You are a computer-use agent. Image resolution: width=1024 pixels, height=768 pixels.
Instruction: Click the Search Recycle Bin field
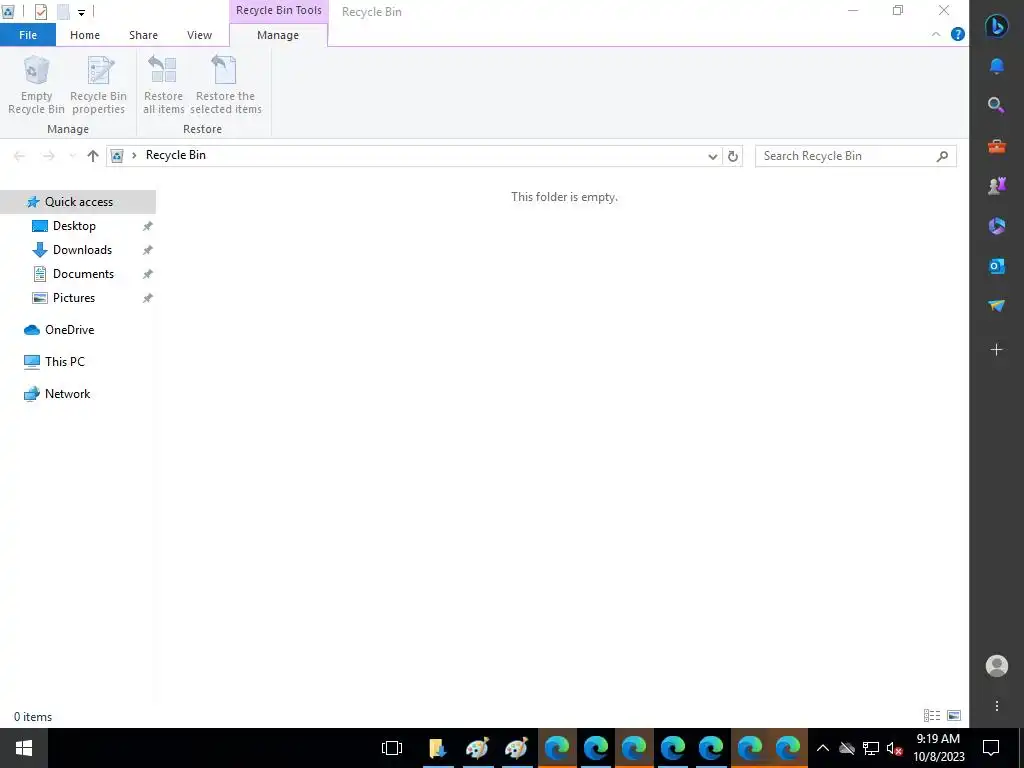[856, 156]
